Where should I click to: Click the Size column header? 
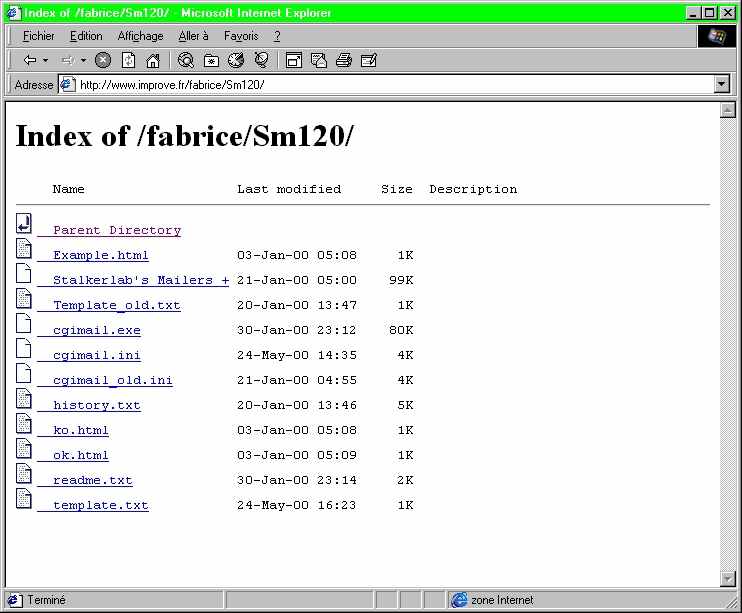397,189
